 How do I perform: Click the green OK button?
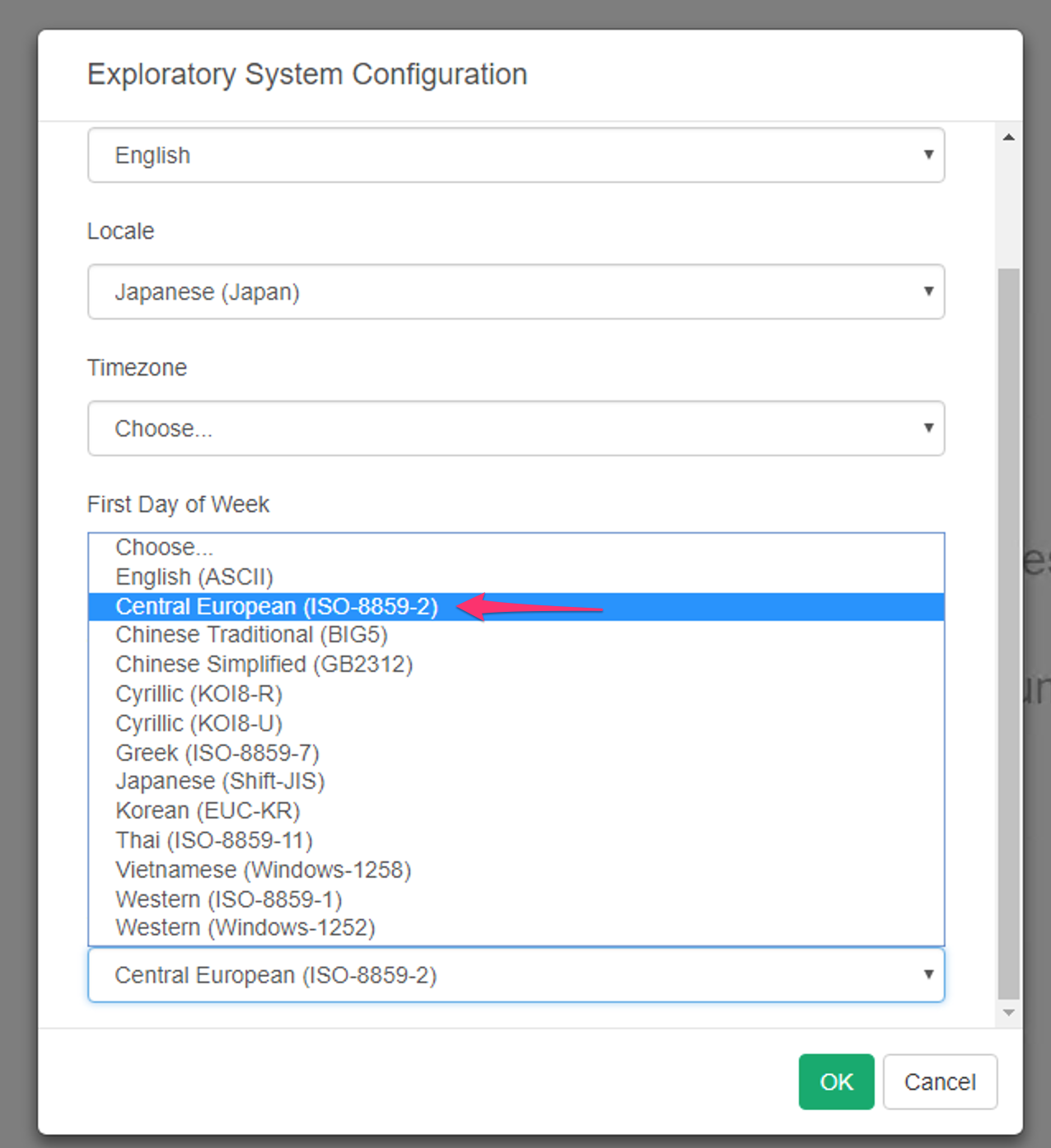click(835, 1081)
